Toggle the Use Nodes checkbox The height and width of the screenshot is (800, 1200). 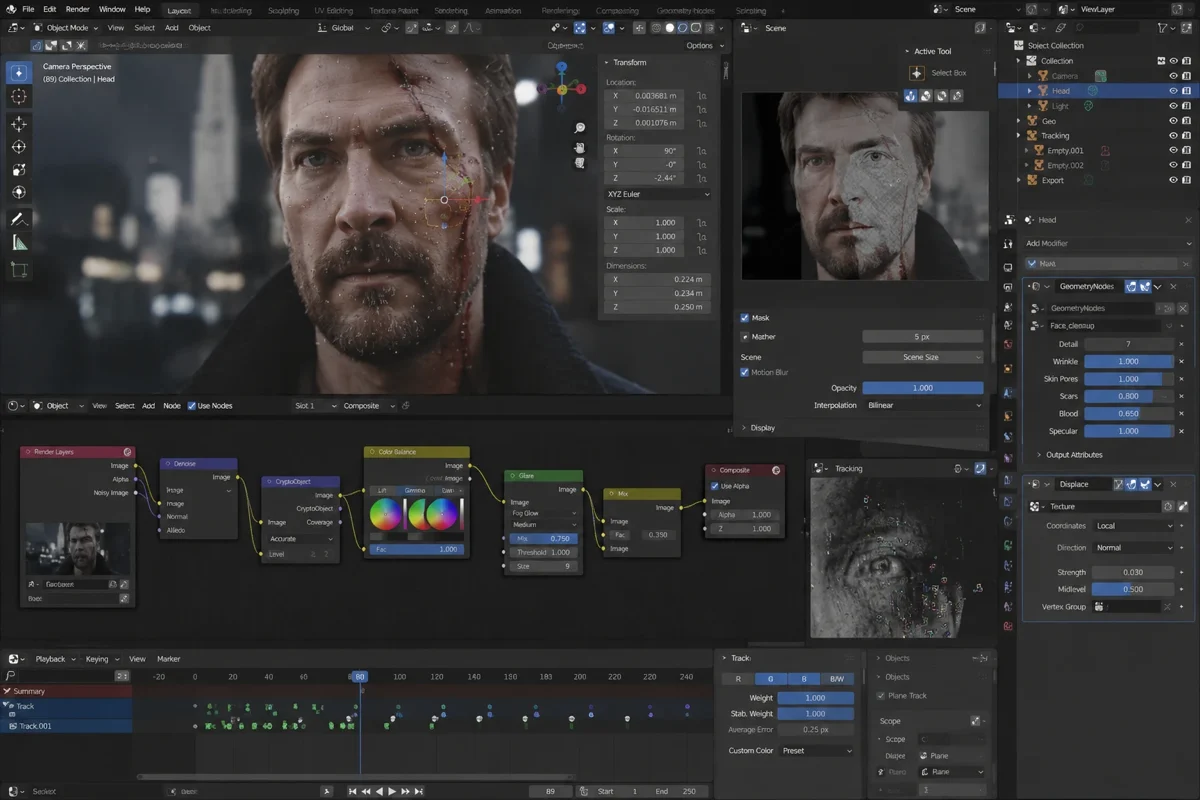pyautogui.click(x=192, y=406)
